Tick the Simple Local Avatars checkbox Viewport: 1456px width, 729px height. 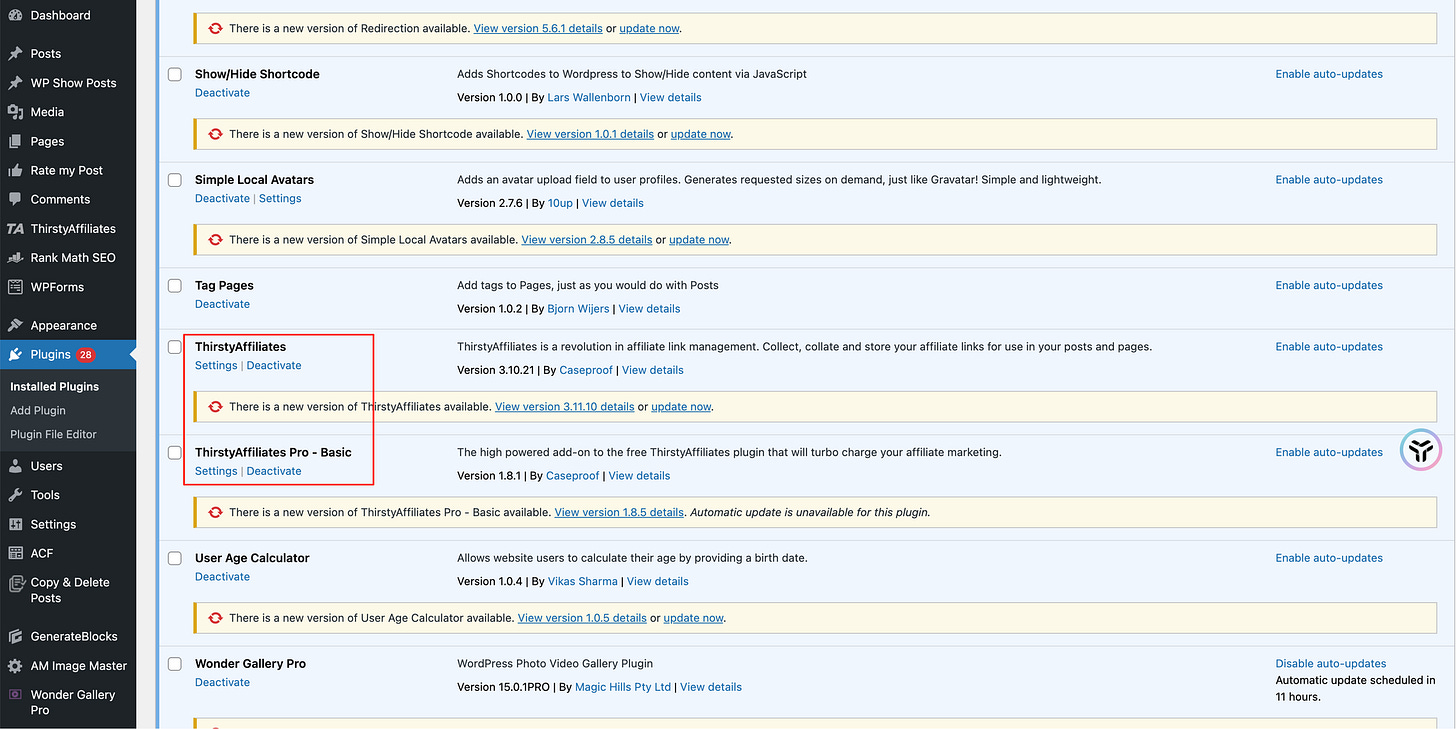tap(175, 180)
